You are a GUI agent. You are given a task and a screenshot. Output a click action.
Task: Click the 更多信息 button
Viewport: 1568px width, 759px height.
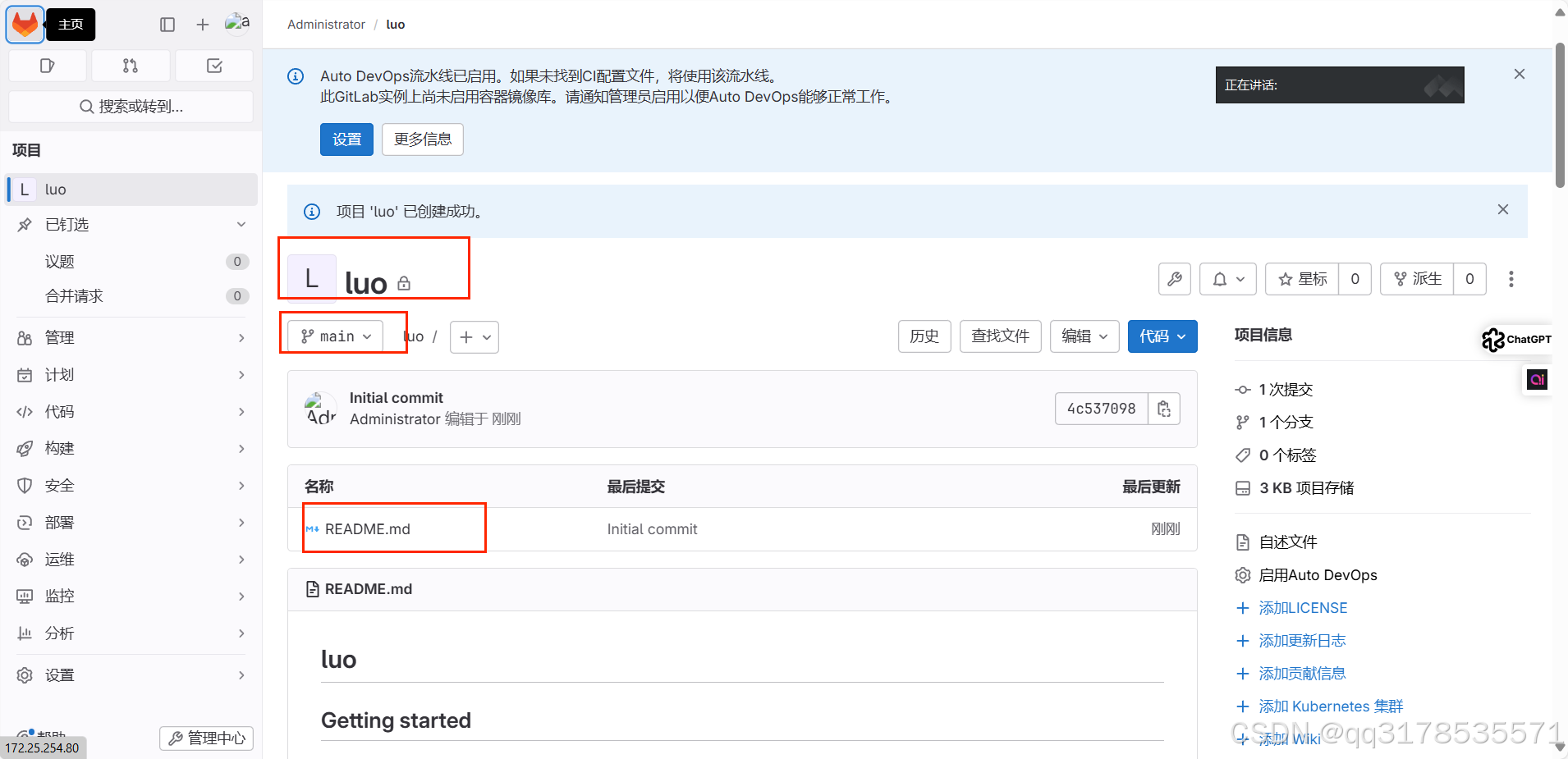tap(423, 139)
